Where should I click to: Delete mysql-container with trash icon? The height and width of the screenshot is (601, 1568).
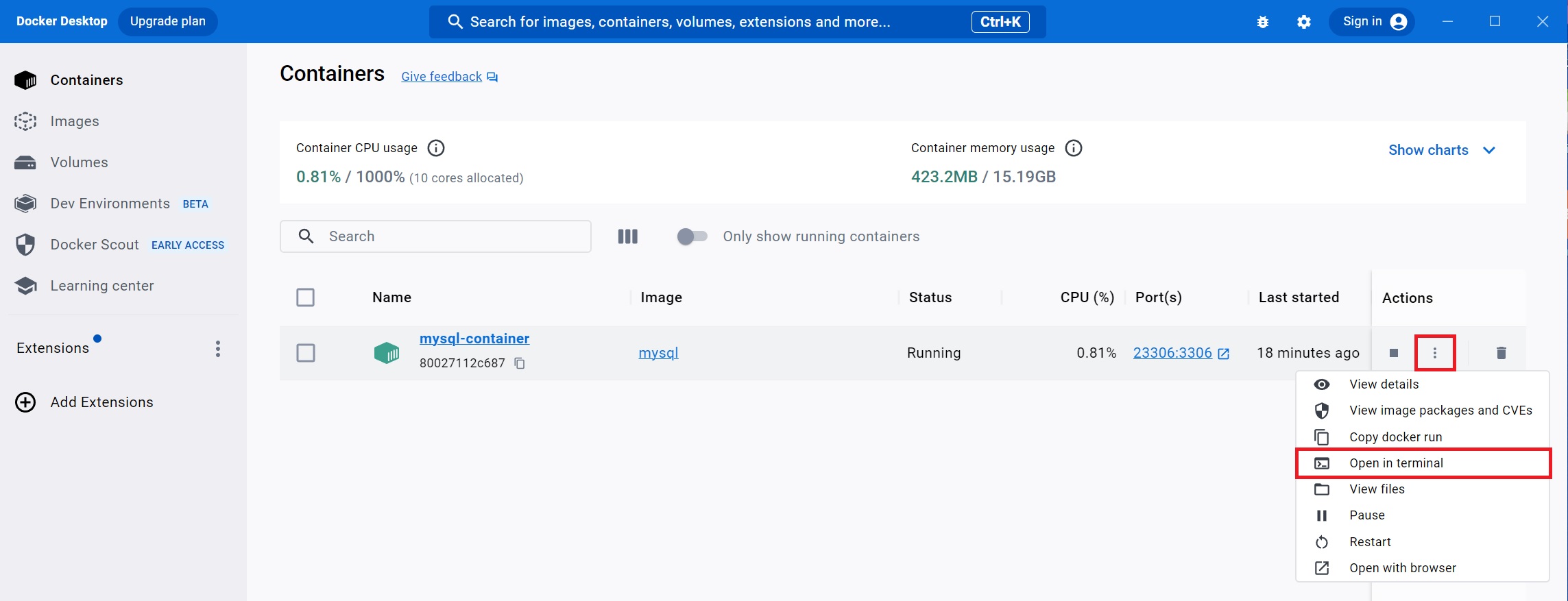tap(1501, 353)
